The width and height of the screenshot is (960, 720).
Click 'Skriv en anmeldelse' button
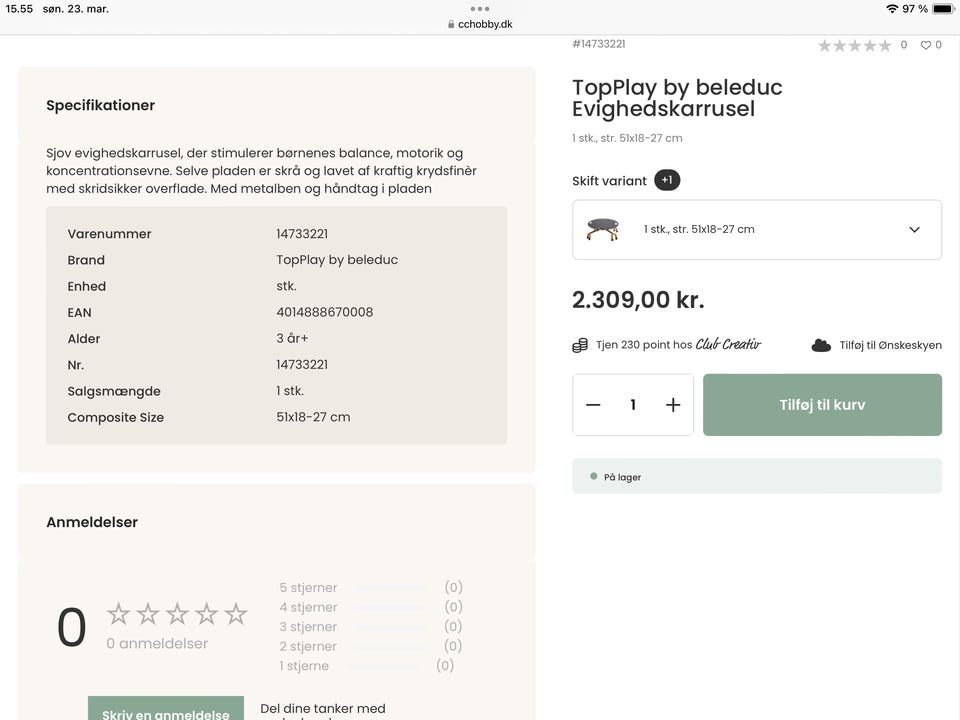pos(166,711)
